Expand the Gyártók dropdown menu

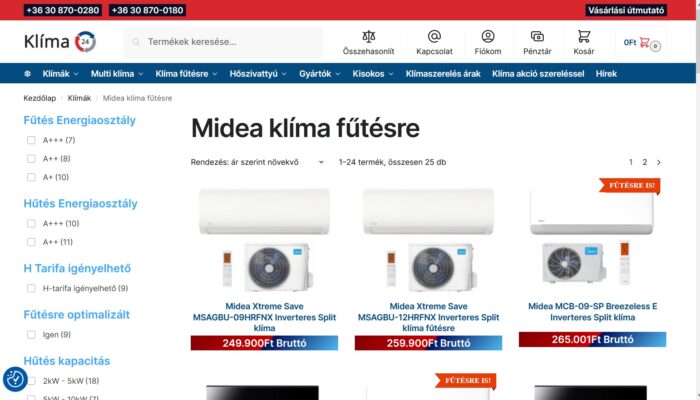(x=319, y=74)
